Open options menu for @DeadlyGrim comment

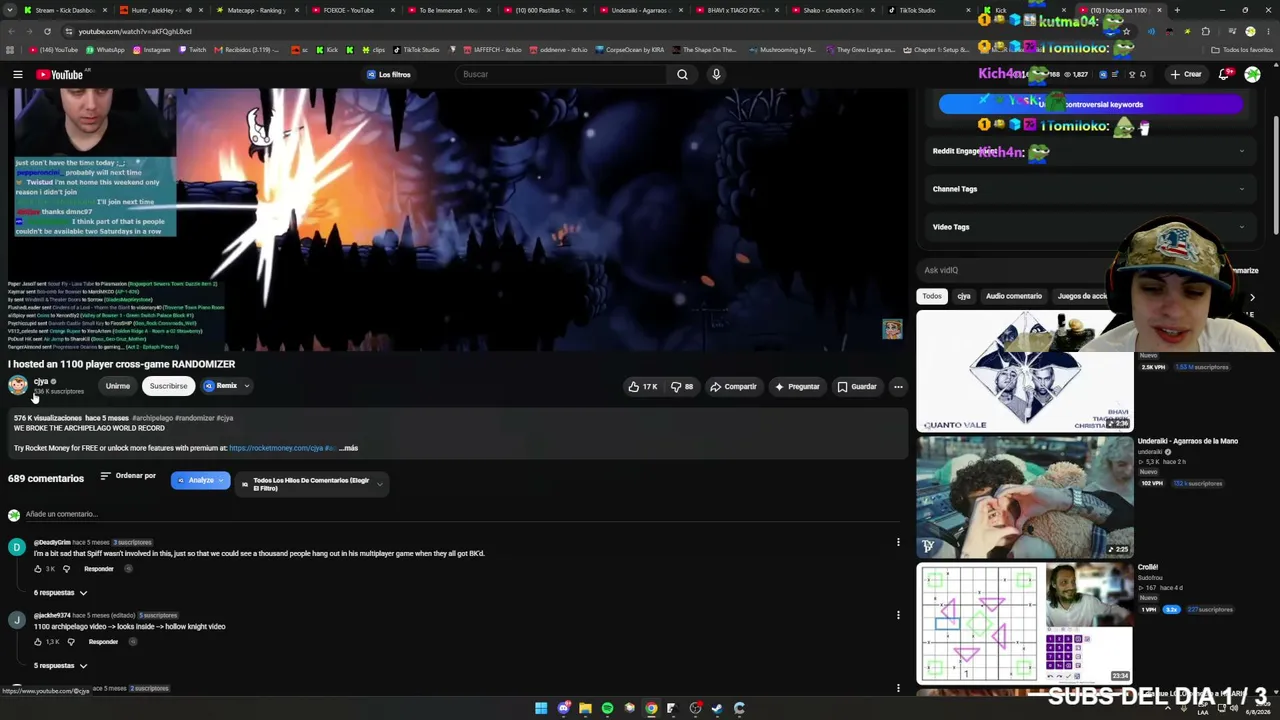tap(898, 543)
